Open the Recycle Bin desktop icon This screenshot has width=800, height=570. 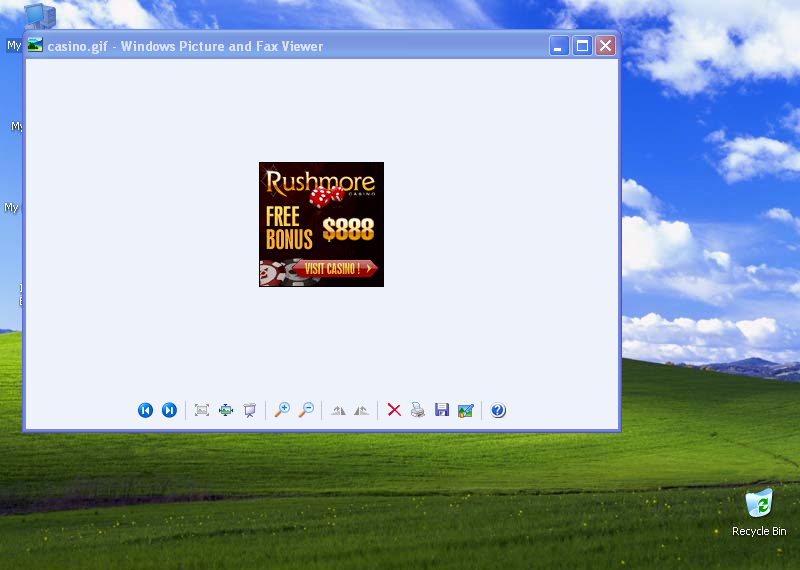(759, 512)
